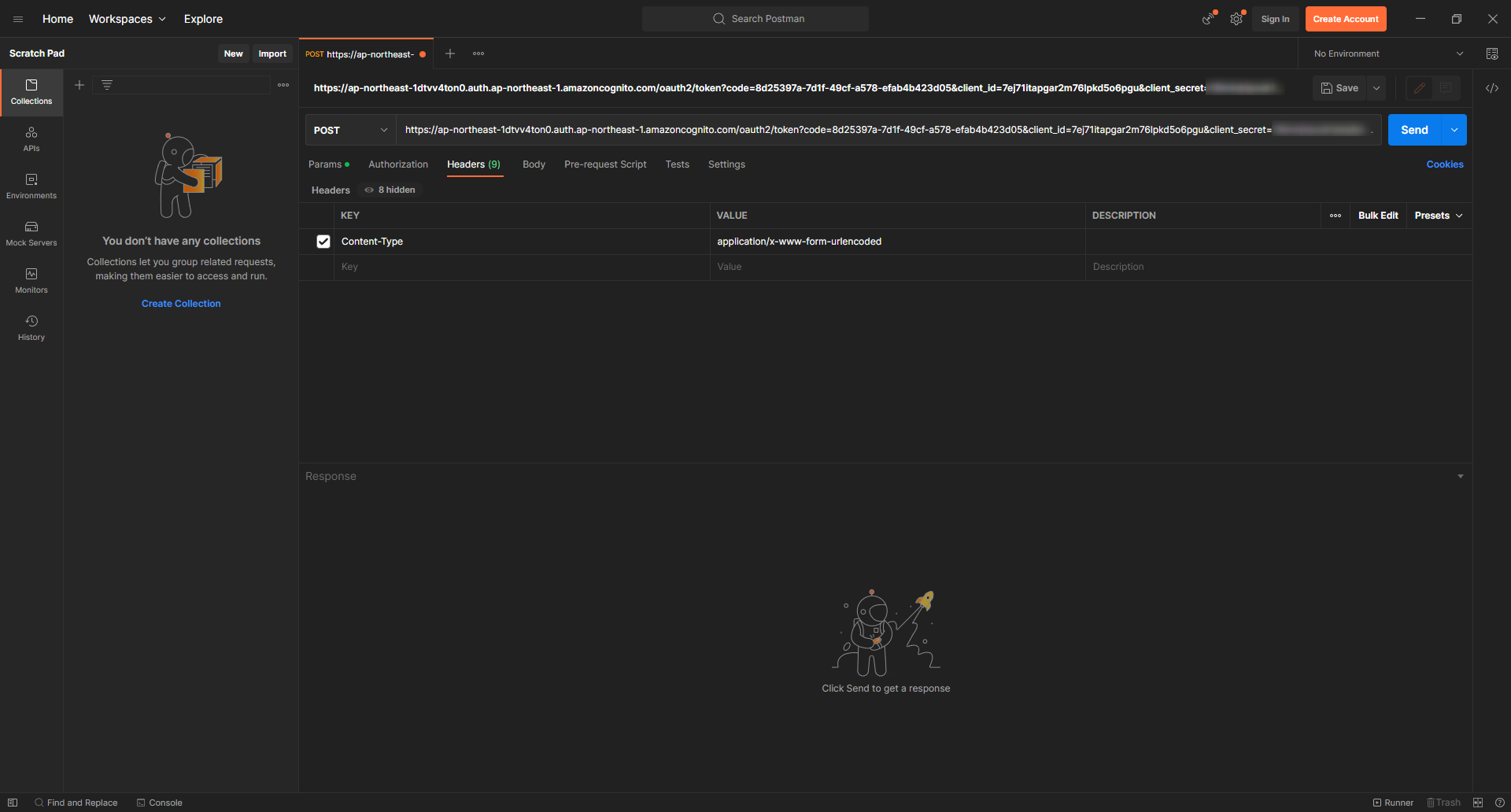
Task: Select the Headers (9) tab
Action: tap(474, 164)
